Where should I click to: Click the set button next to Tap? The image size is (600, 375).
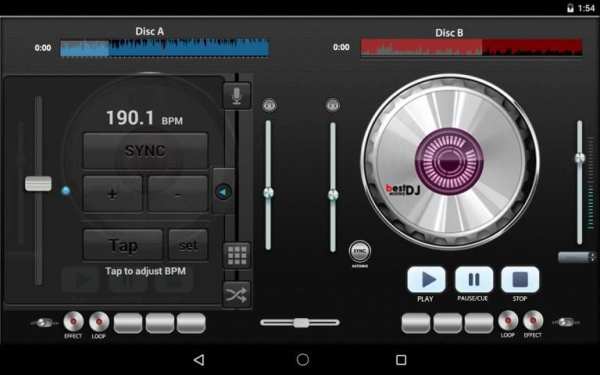pyautogui.click(x=188, y=245)
